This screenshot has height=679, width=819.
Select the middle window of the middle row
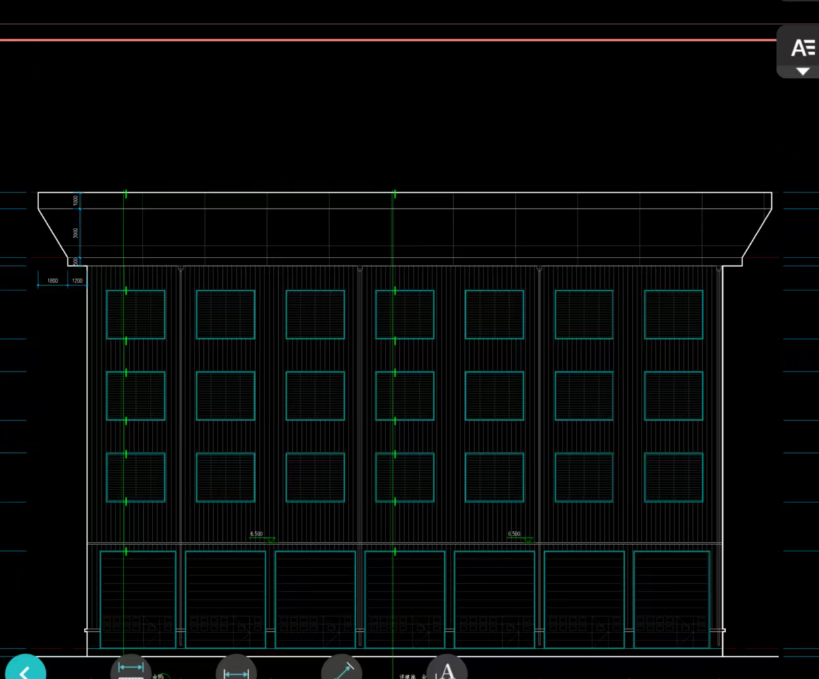point(404,396)
